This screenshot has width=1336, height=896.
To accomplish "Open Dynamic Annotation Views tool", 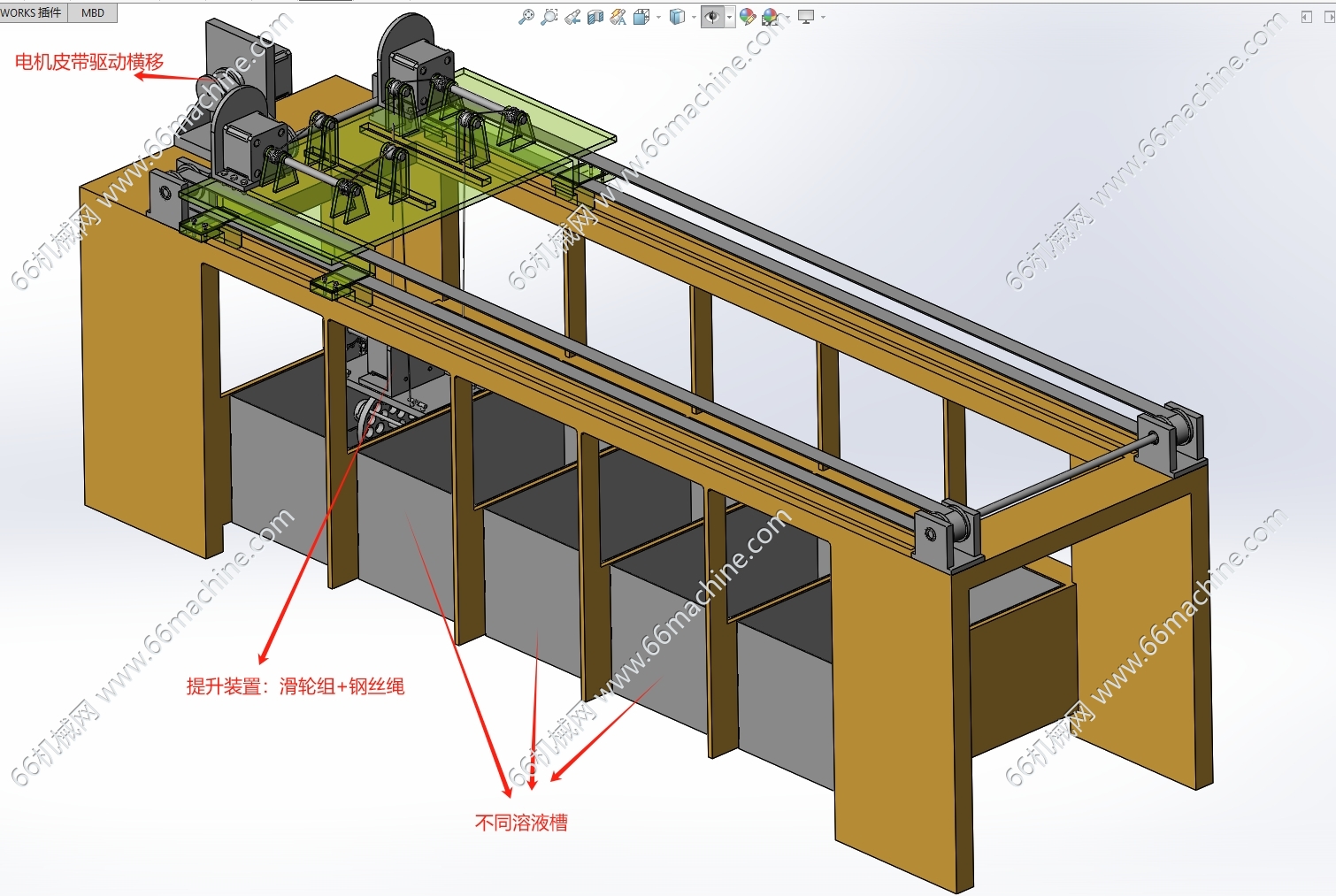I will point(618,17).
